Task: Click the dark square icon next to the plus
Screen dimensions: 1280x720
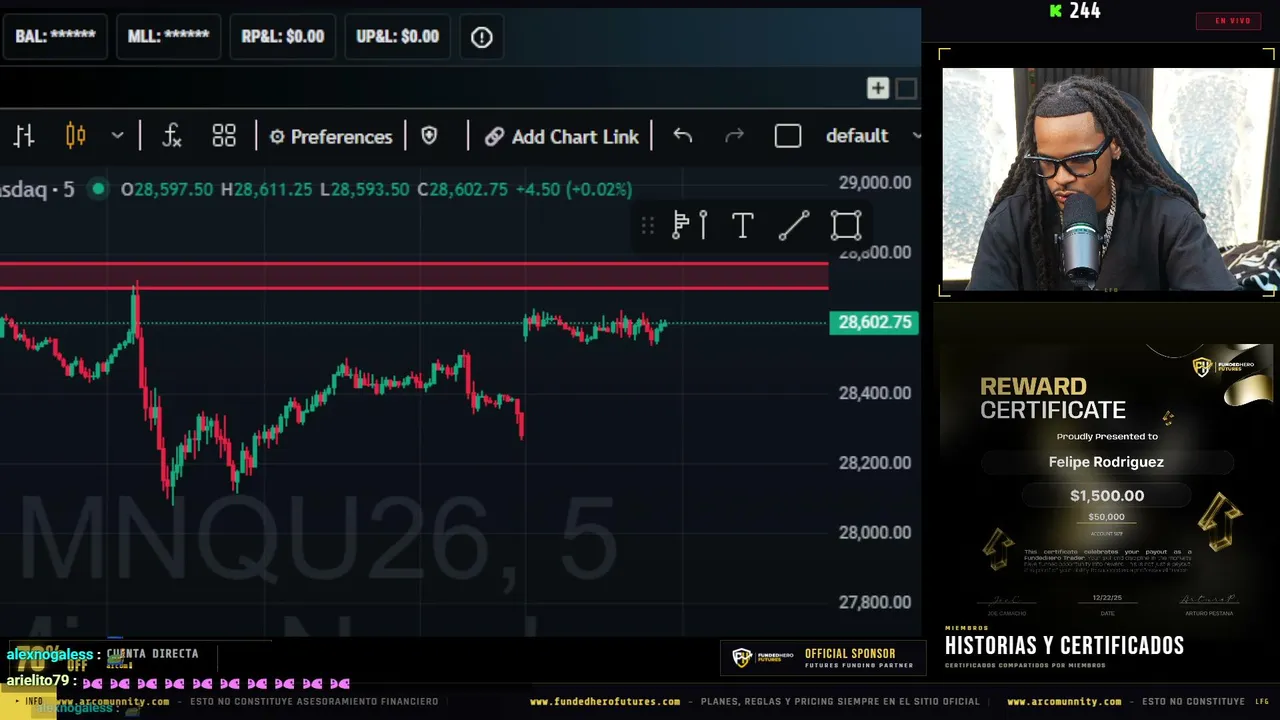Action: click(x=906, y=89)
